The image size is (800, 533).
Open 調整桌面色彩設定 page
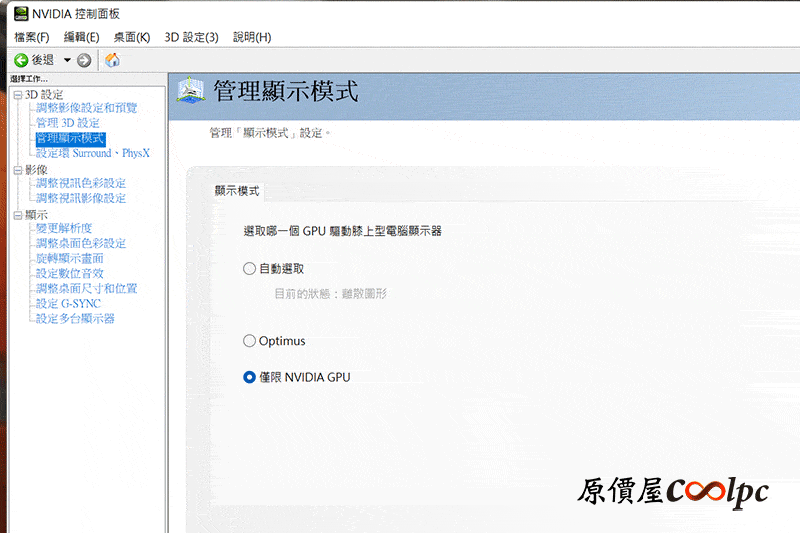81,243
